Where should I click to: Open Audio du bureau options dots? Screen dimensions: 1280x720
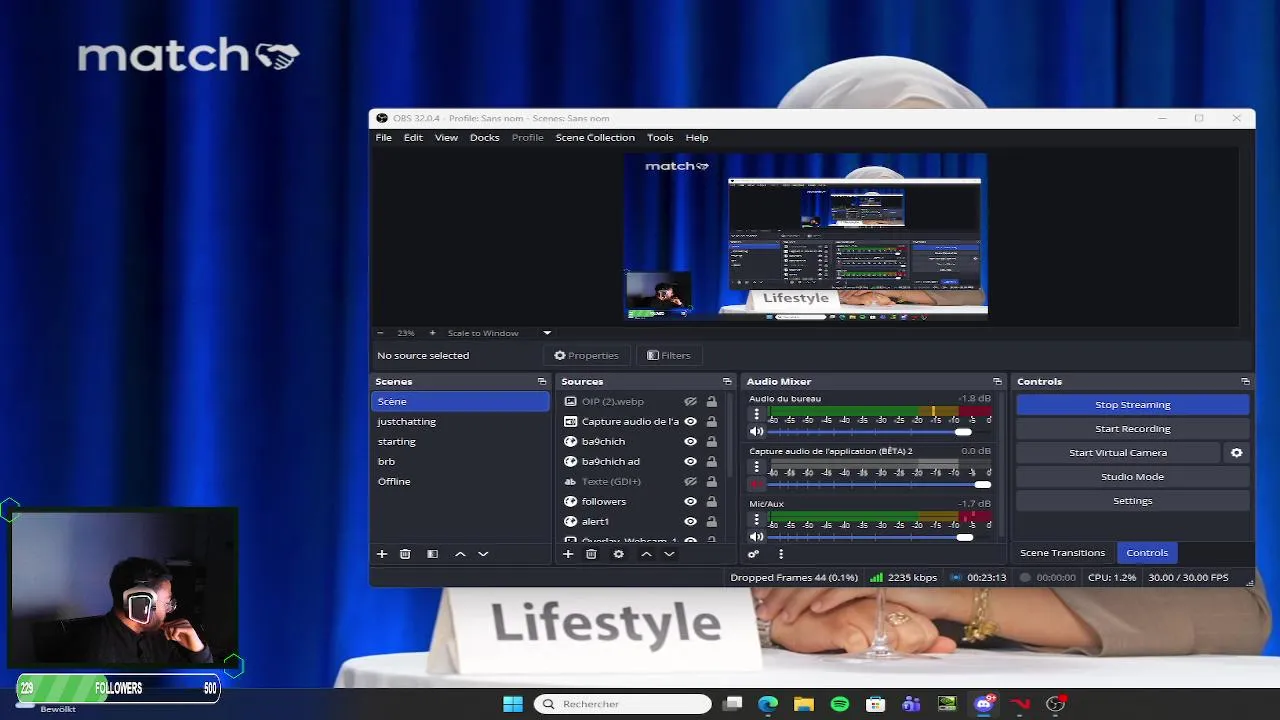pos(756,414)
